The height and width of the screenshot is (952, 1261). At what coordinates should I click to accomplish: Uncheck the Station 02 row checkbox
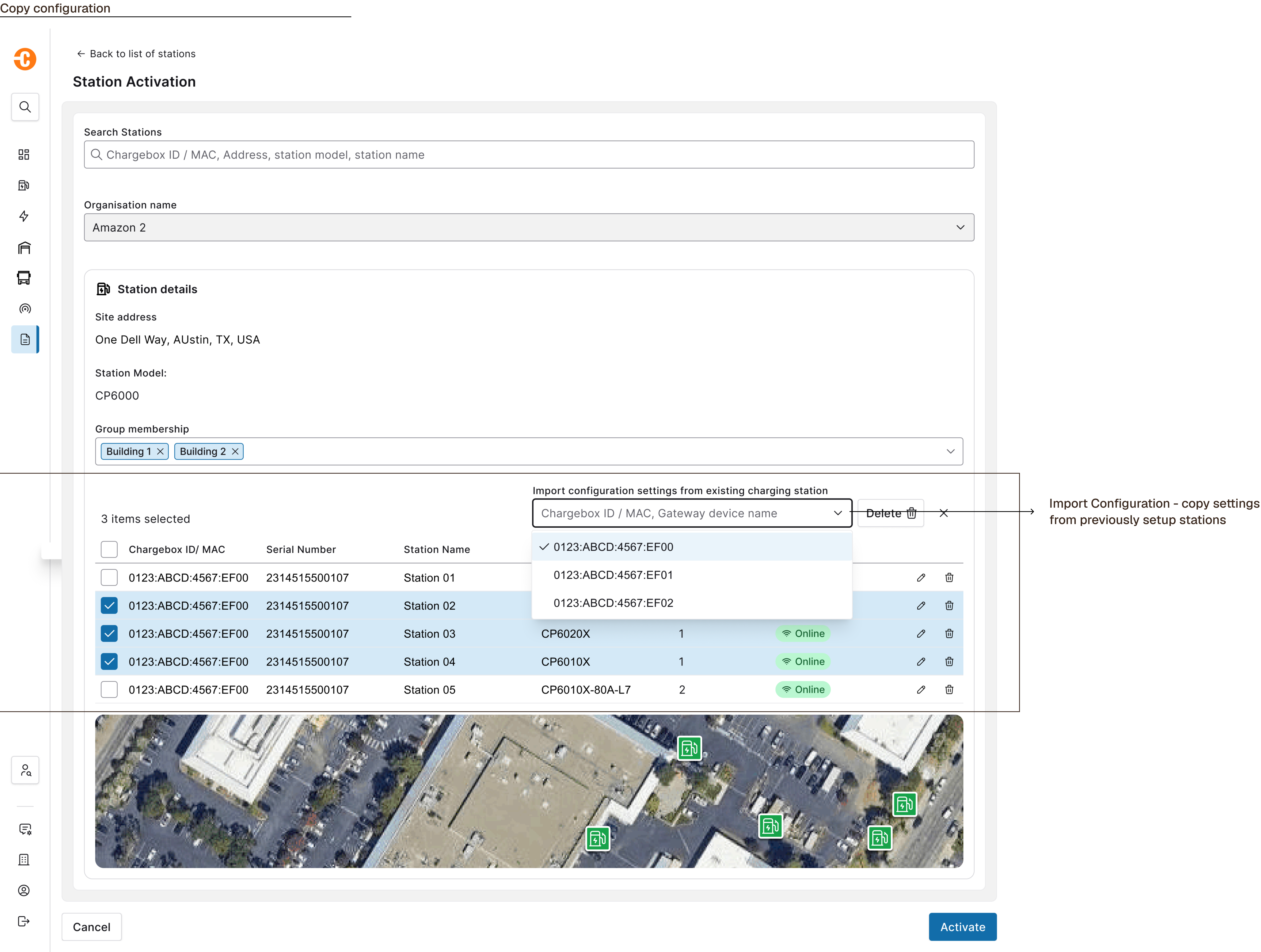[109, 605]
